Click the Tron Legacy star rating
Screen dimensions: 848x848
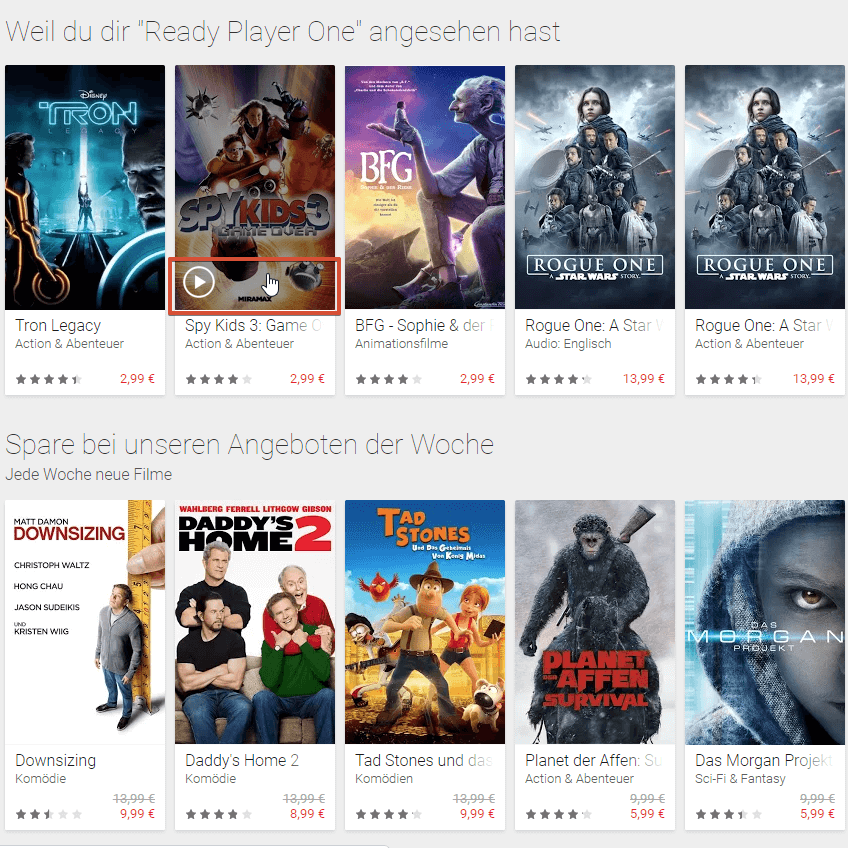[x=49, y=379]
